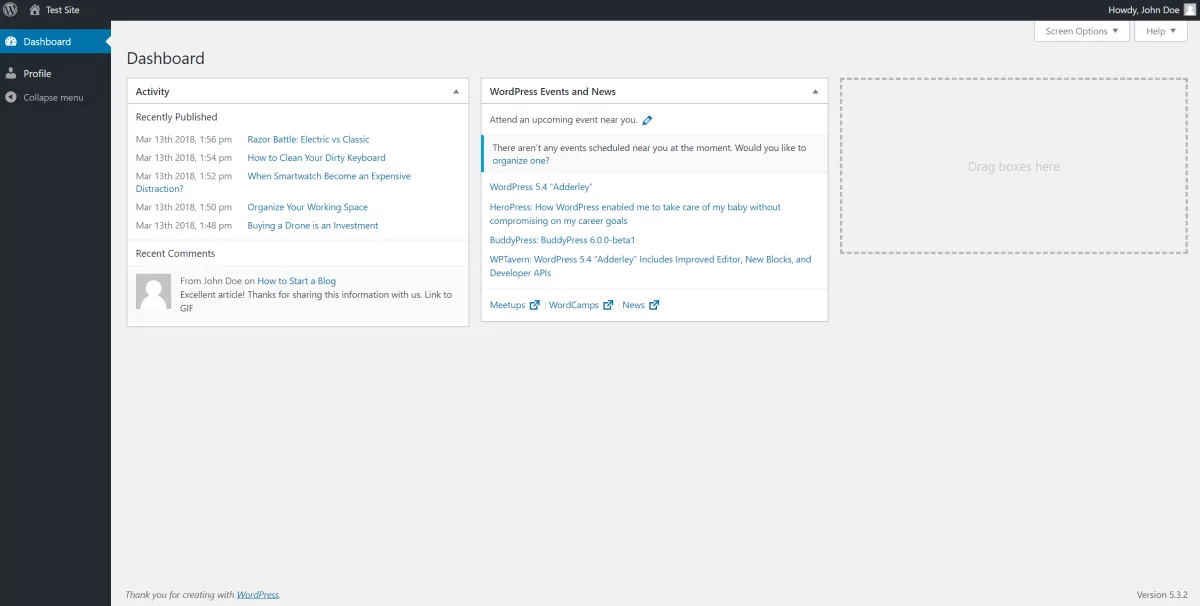
Task: Click the Dashboard gauge icon in the sidebar
Action: click(11, 42)
